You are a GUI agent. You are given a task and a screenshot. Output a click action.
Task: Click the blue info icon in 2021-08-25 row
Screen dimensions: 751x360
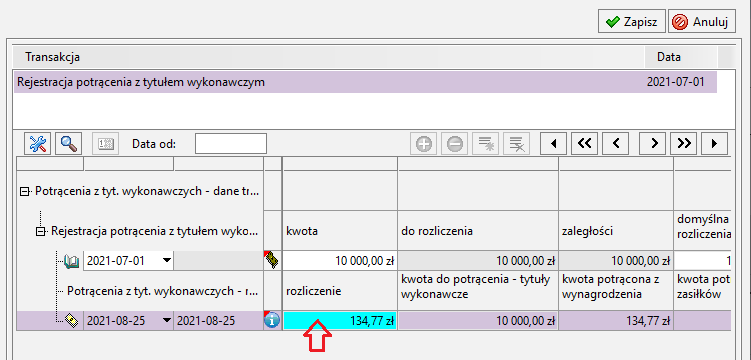pyautogui.click(x=272, y=321)
